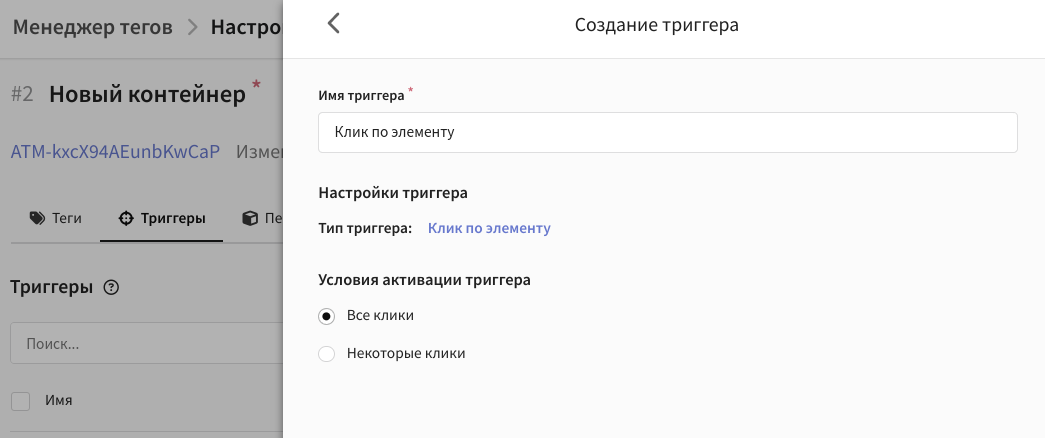Viewport: 1045px width, 438px height.
Task: Click the tag icon beside Теги
Action: [x=37, y=218]
